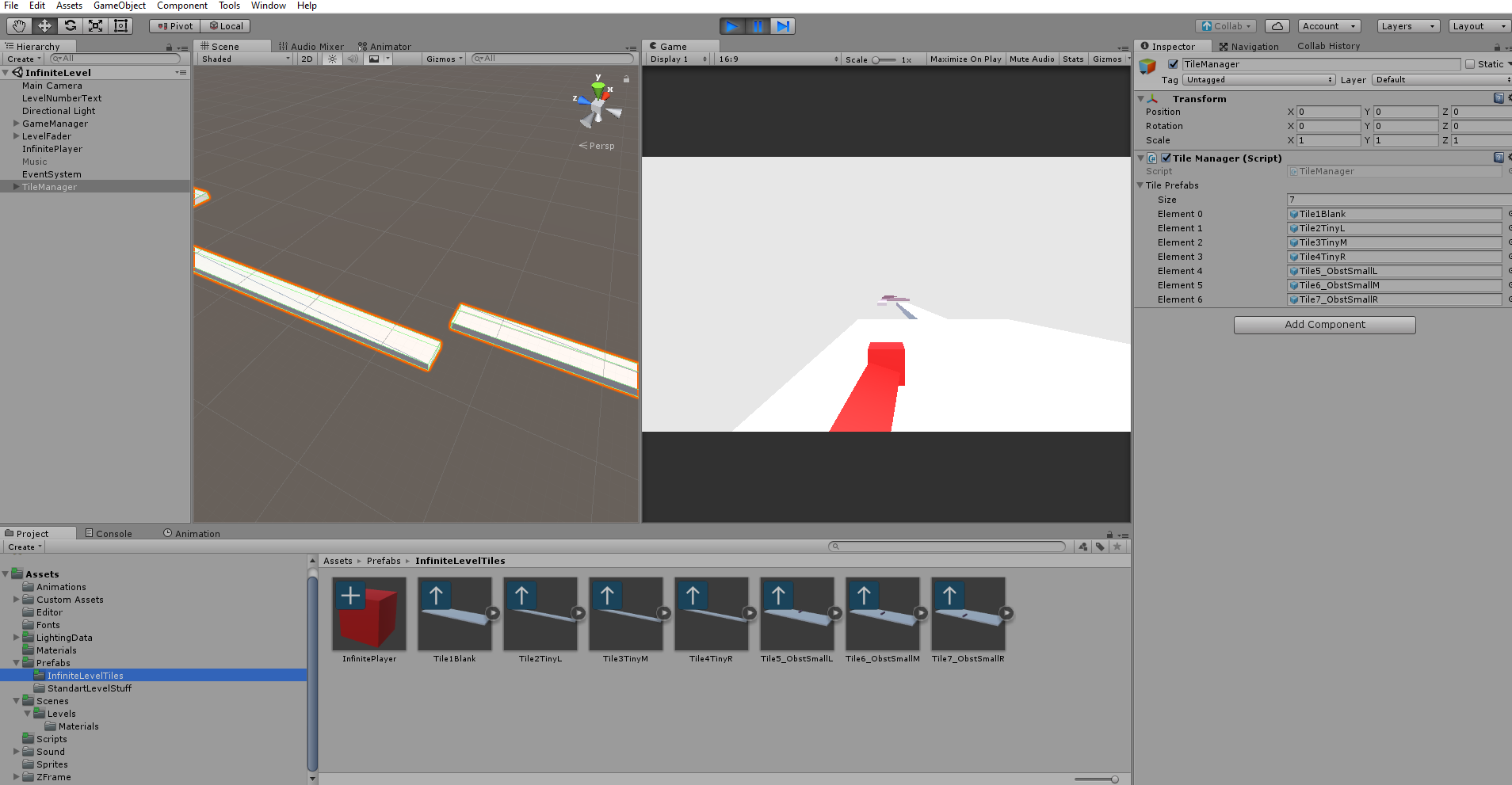Expand Custom Assets folder
Screen dimensions: 1512x785
pos(16,600)
